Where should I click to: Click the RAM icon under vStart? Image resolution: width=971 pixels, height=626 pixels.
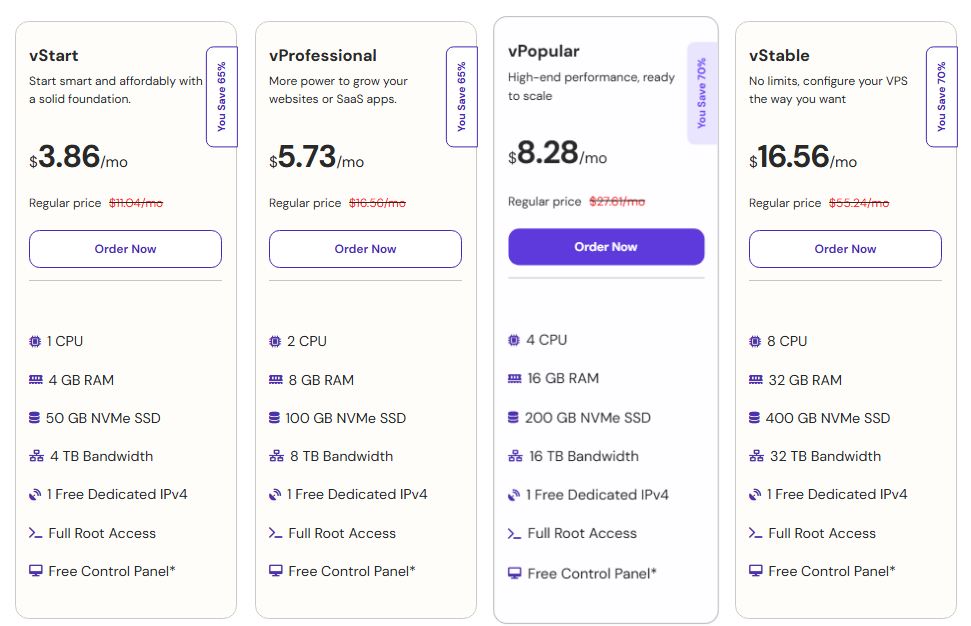[36, 380]
